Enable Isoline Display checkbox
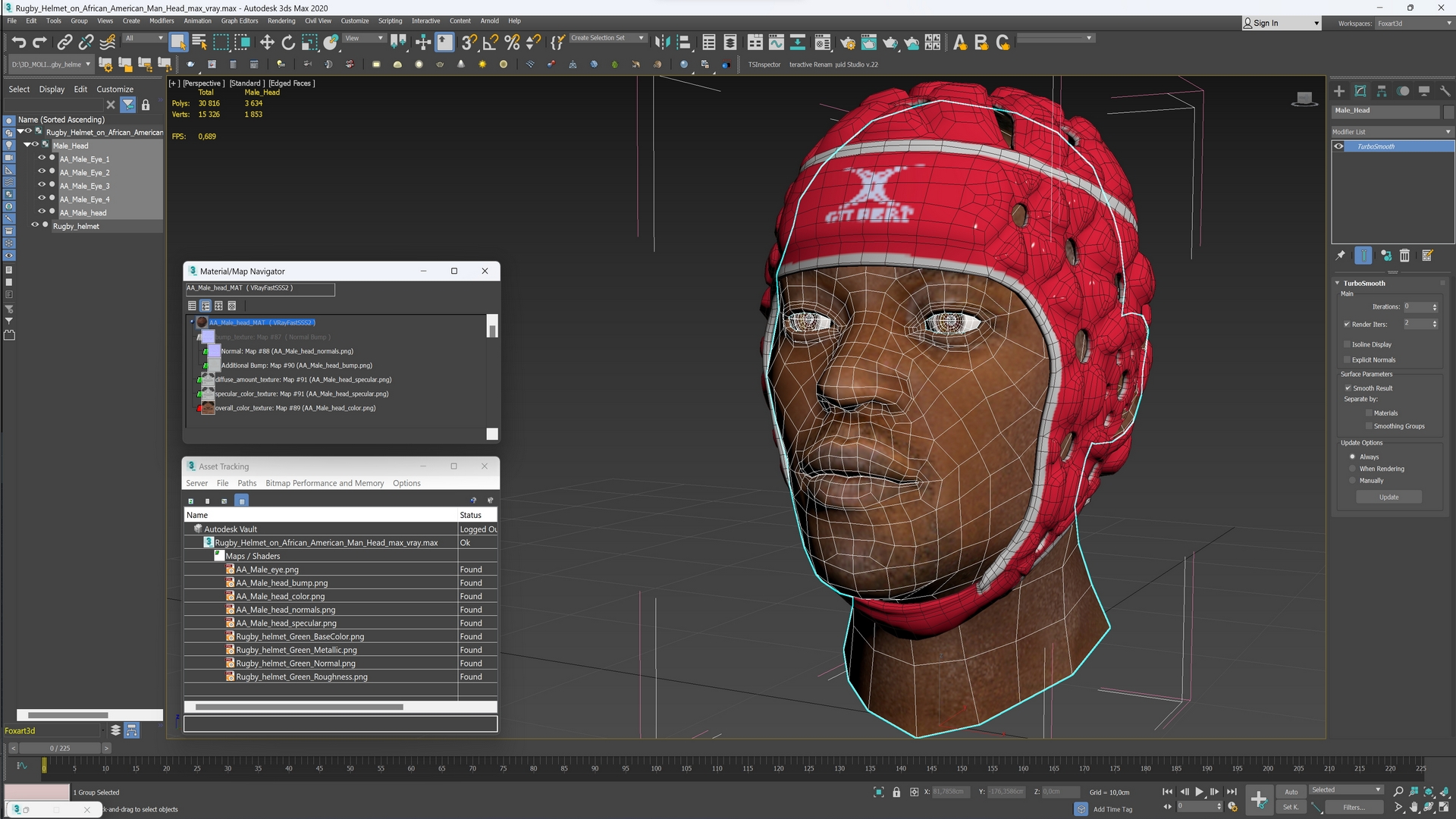 click(1347, 344)
